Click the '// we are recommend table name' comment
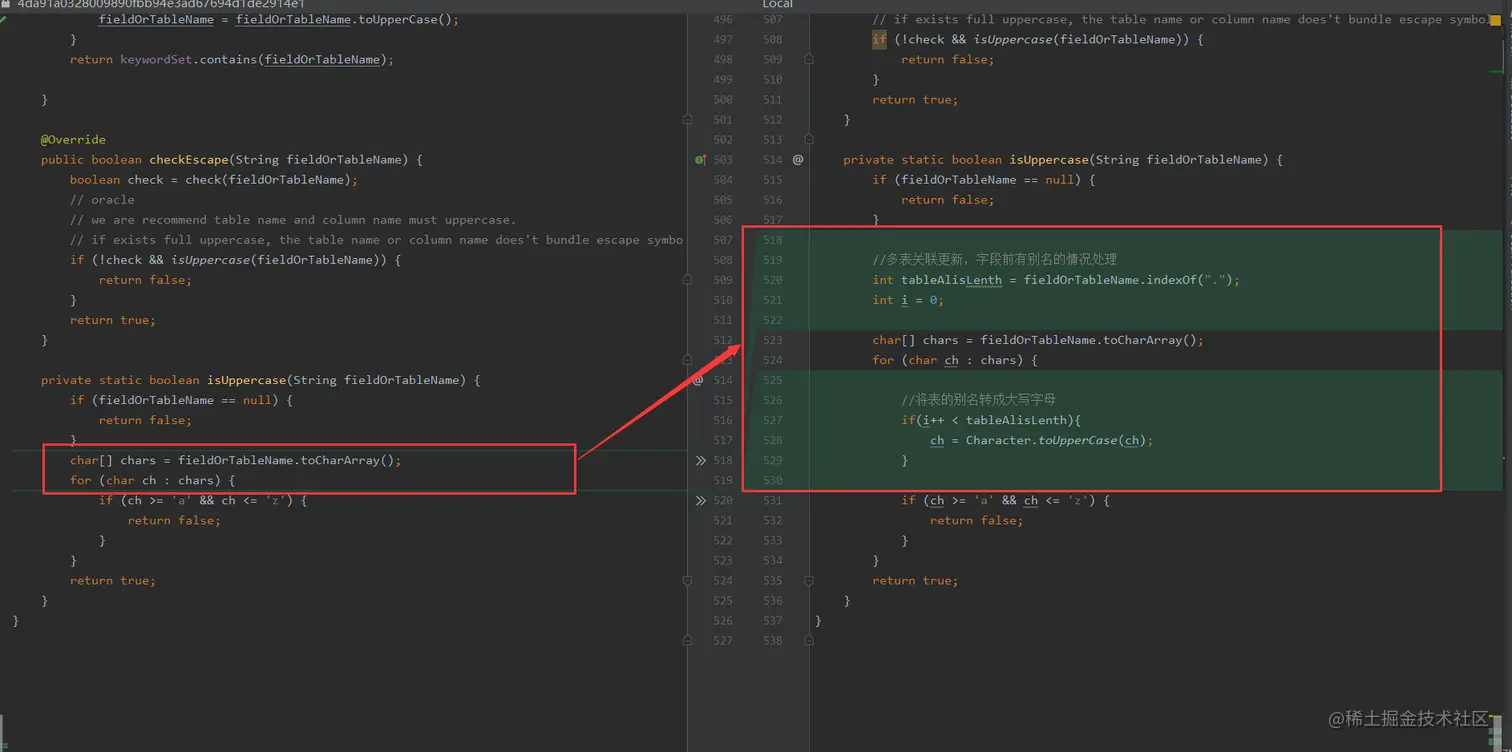This screenshot has width=1512, height=752. (293, 220)
